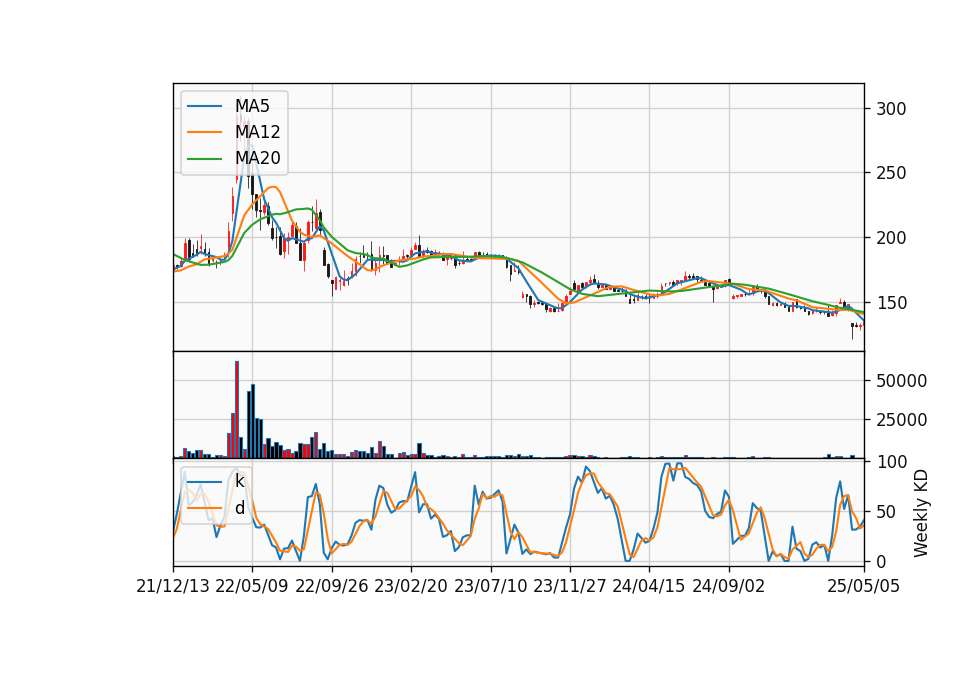Click the d legend label
Screen dimensions: 960x690
(239, 508)
